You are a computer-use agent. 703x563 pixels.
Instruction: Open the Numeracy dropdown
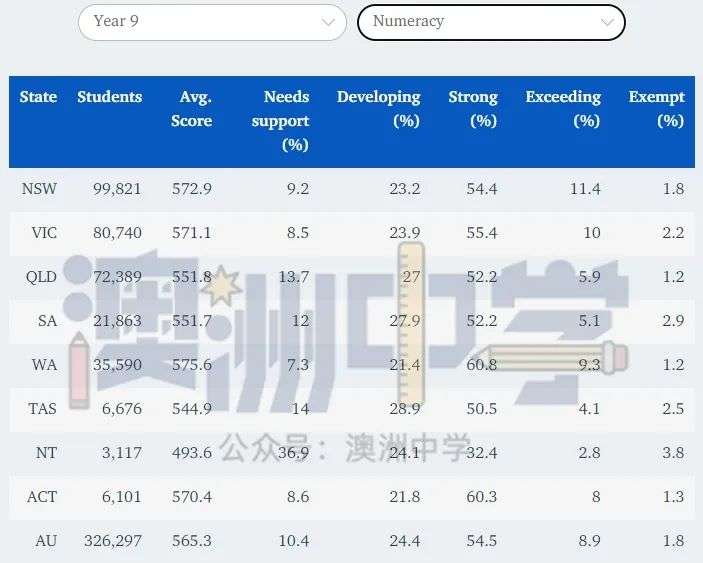[x=490, y=22]
